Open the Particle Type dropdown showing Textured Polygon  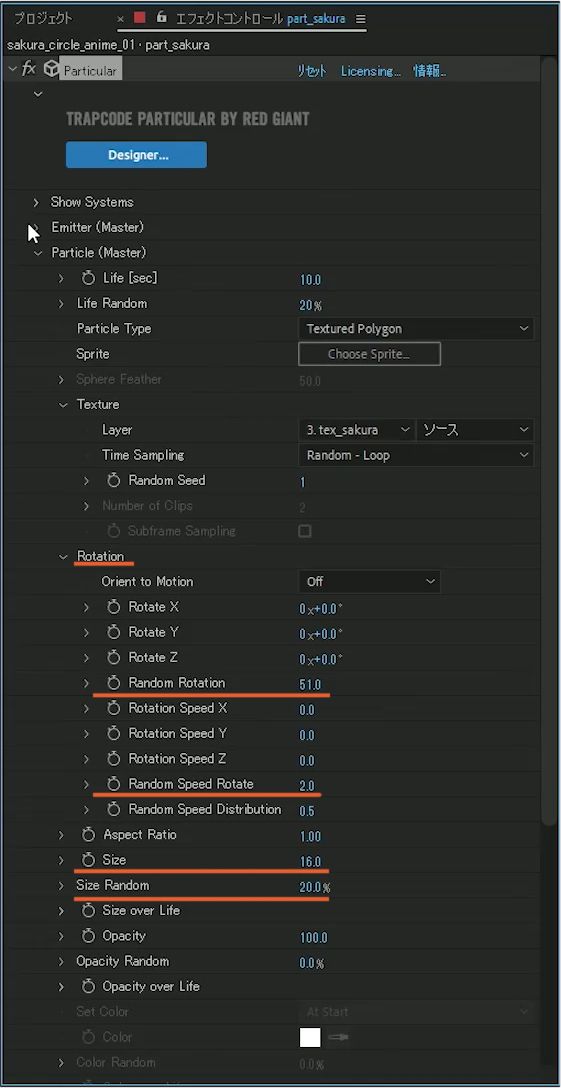417,329
